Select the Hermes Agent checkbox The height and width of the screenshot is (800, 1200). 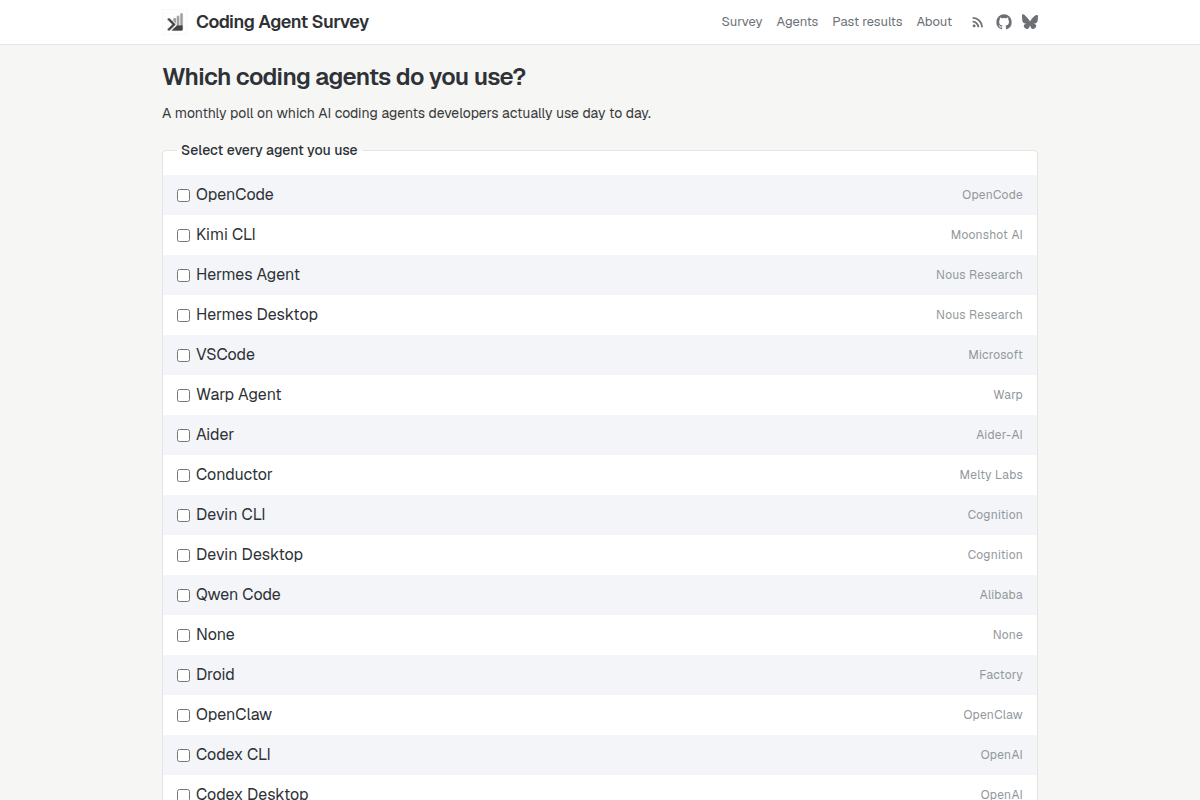(184, 275)
